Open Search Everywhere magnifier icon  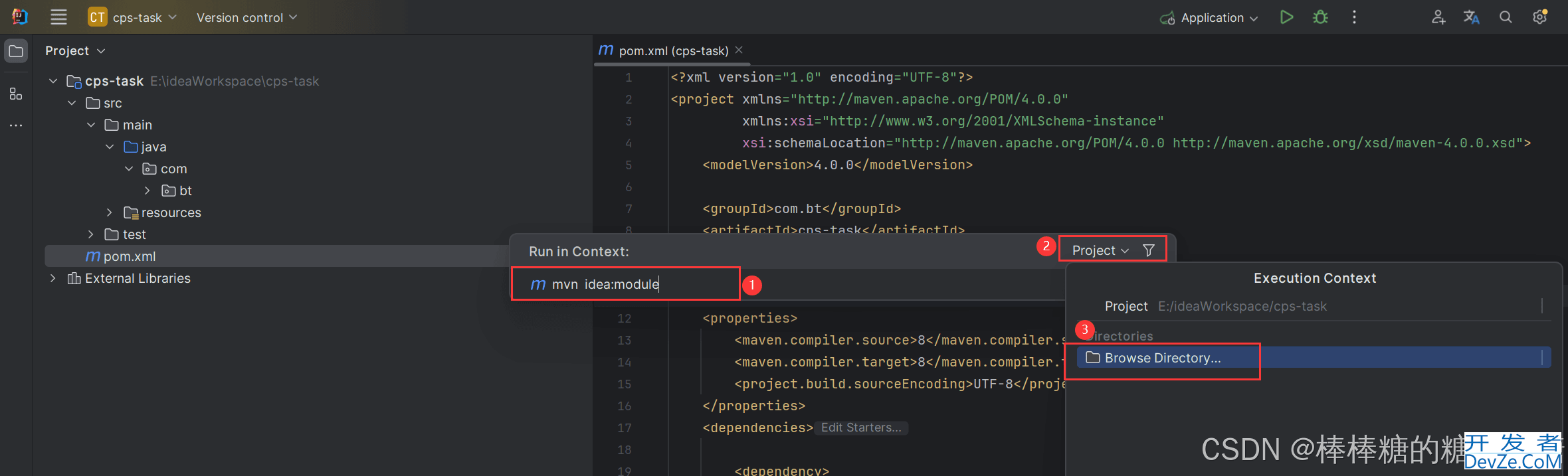[1506, 17]
